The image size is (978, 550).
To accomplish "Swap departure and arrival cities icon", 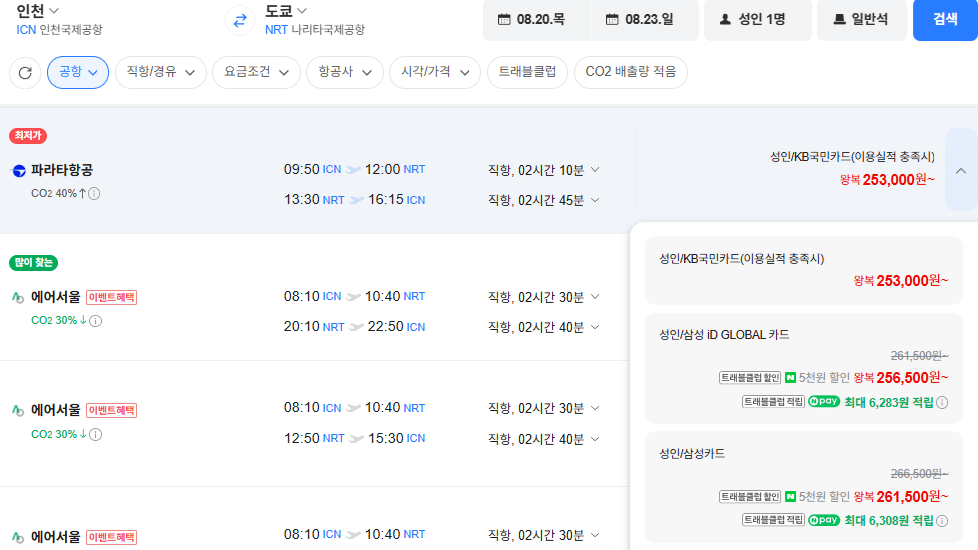I will pos(240,21).
